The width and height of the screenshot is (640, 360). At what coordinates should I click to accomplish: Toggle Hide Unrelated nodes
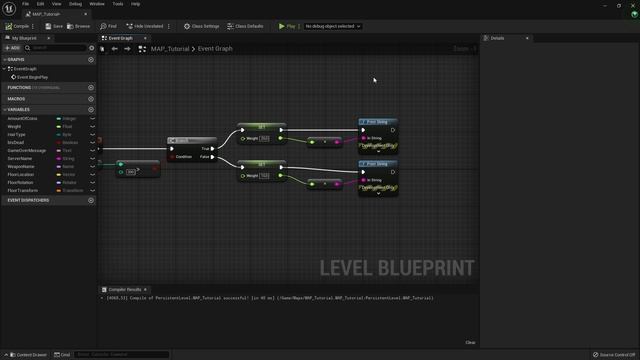point(144,26)
